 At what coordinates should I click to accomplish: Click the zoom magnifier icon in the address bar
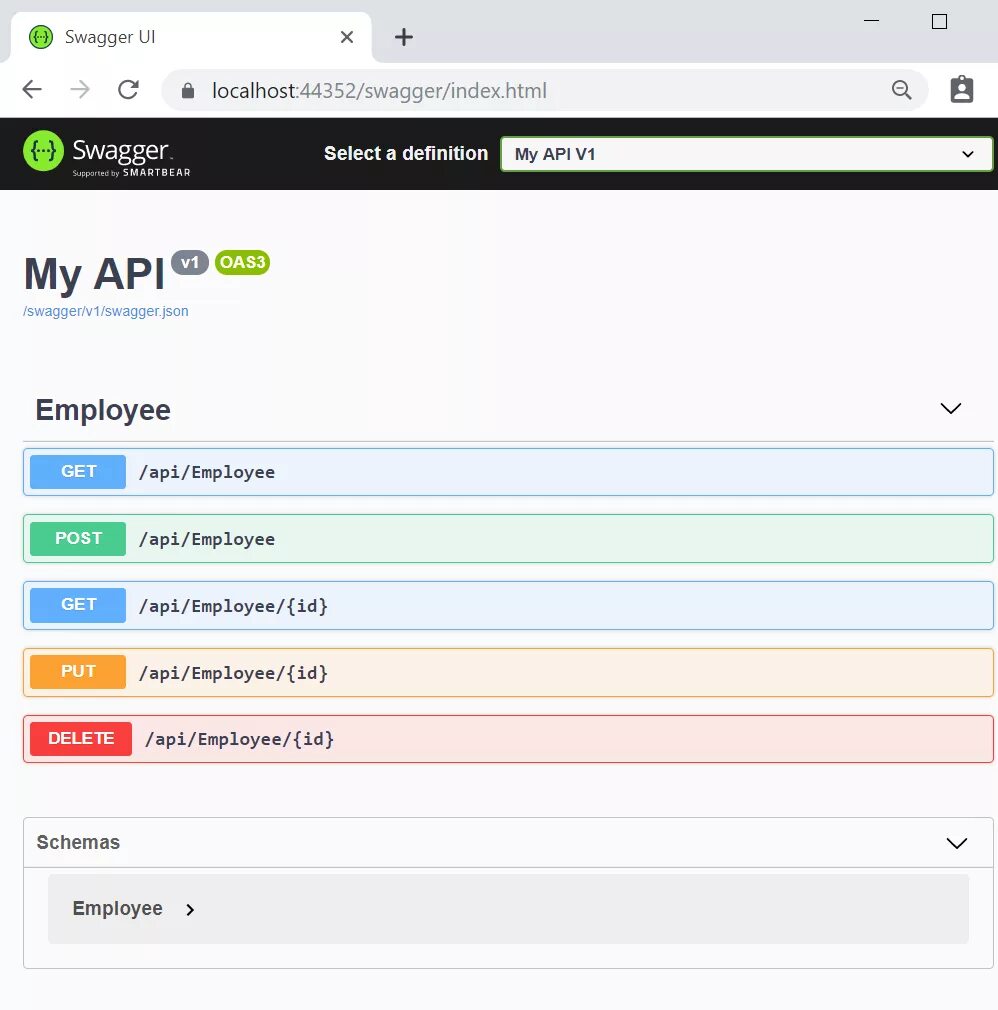tap(902, 89)
